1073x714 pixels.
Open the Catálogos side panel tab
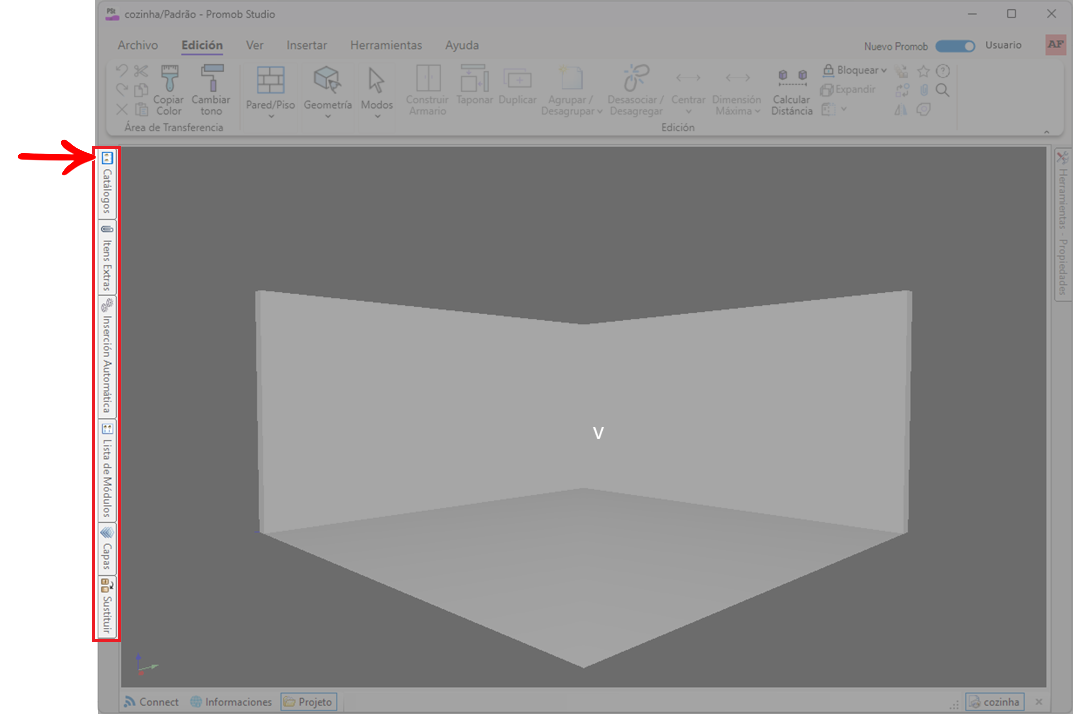pyautogui.click(x=107, y=183)
